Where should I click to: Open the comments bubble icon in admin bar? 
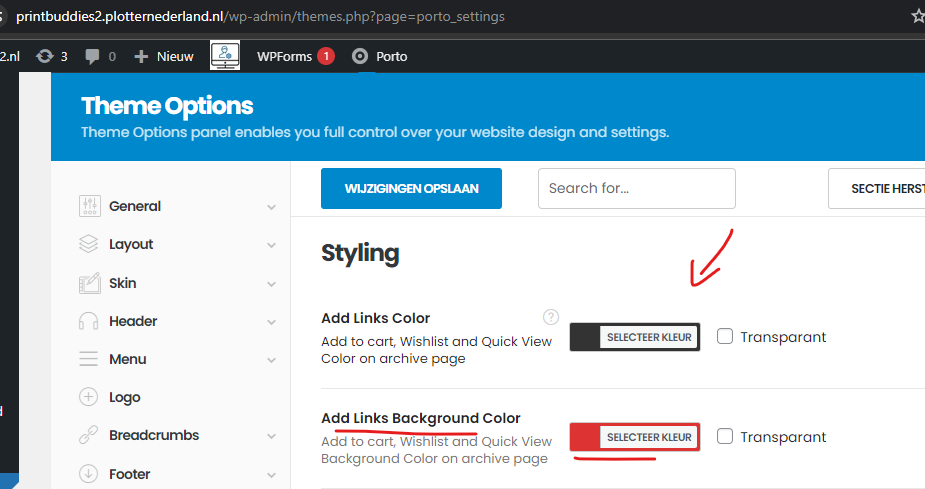pos(92,57)
